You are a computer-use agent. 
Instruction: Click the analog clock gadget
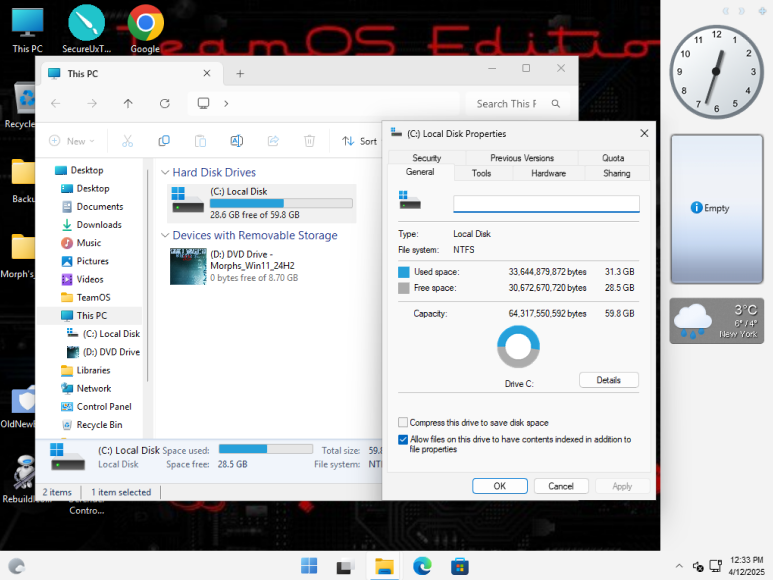[716, 71]
